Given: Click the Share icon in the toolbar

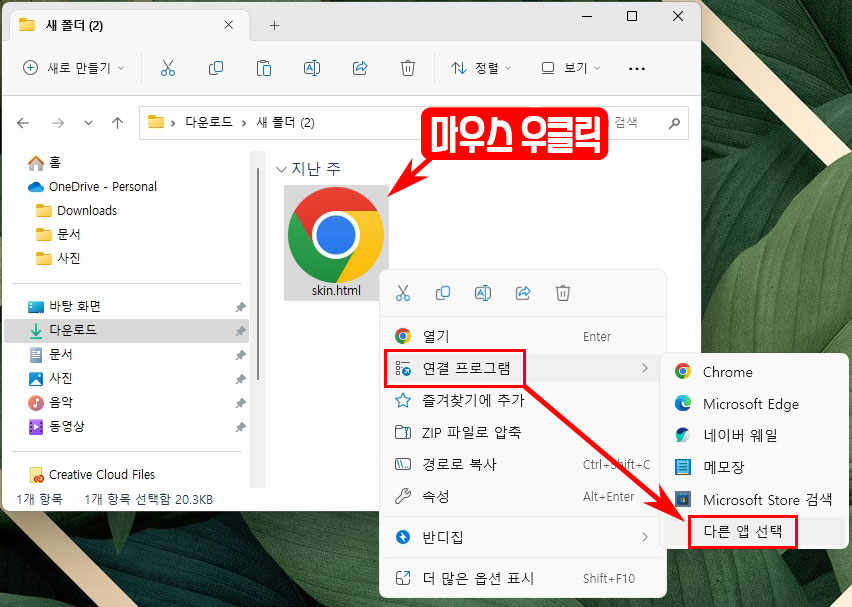Looking at the screenshot, I should point(359,69).
